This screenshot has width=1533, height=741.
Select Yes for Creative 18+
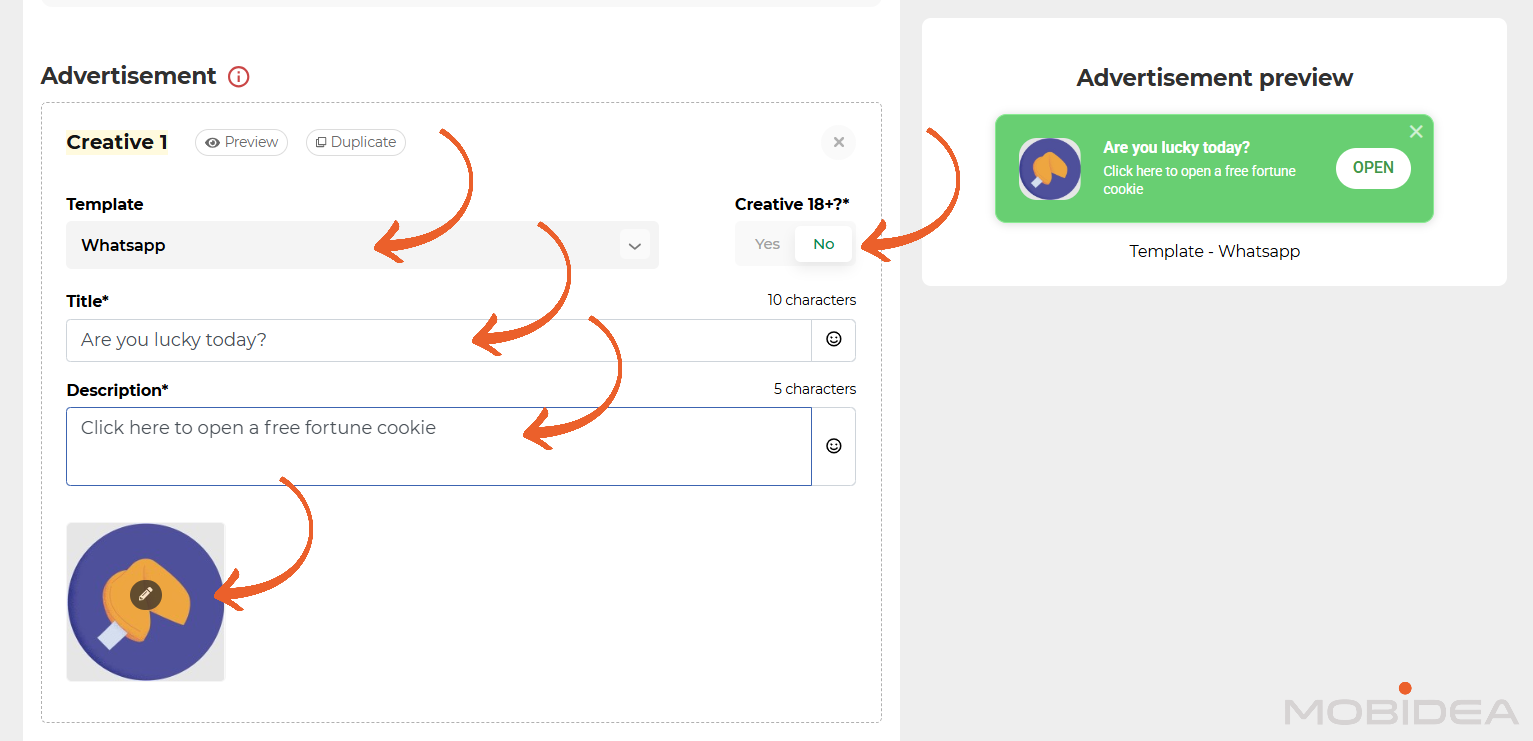(x=767, y=244)
